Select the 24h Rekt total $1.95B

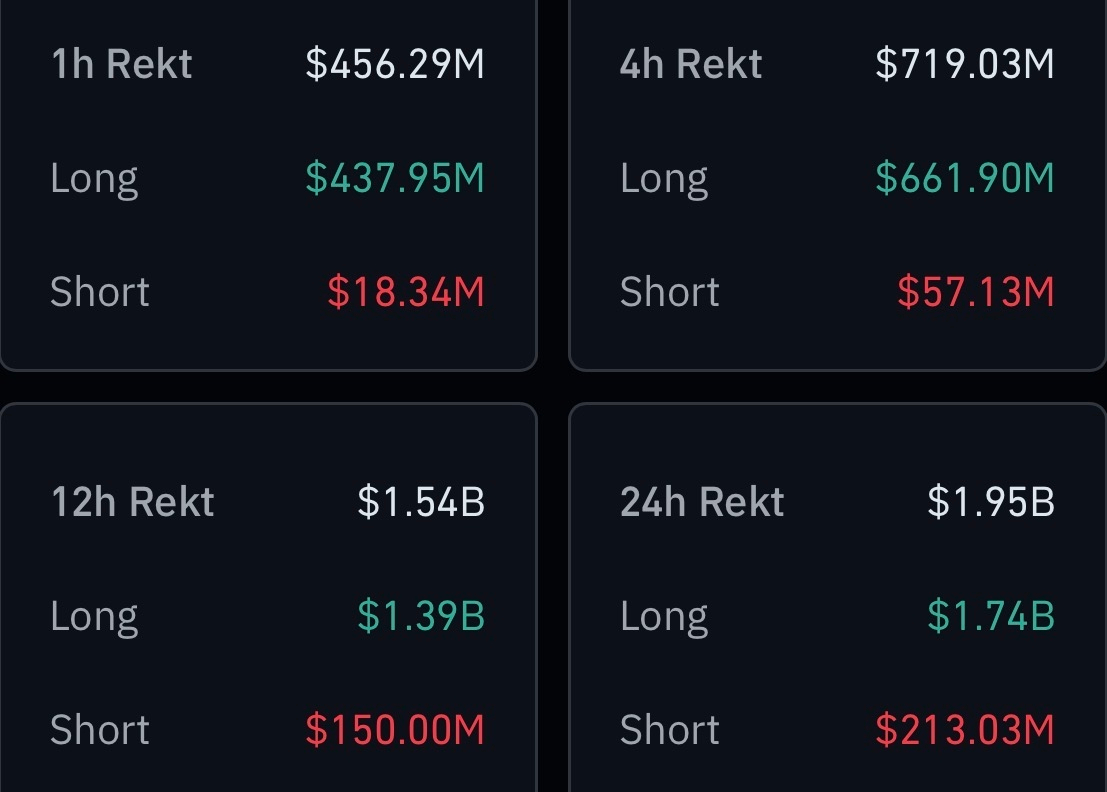point(991,502)
